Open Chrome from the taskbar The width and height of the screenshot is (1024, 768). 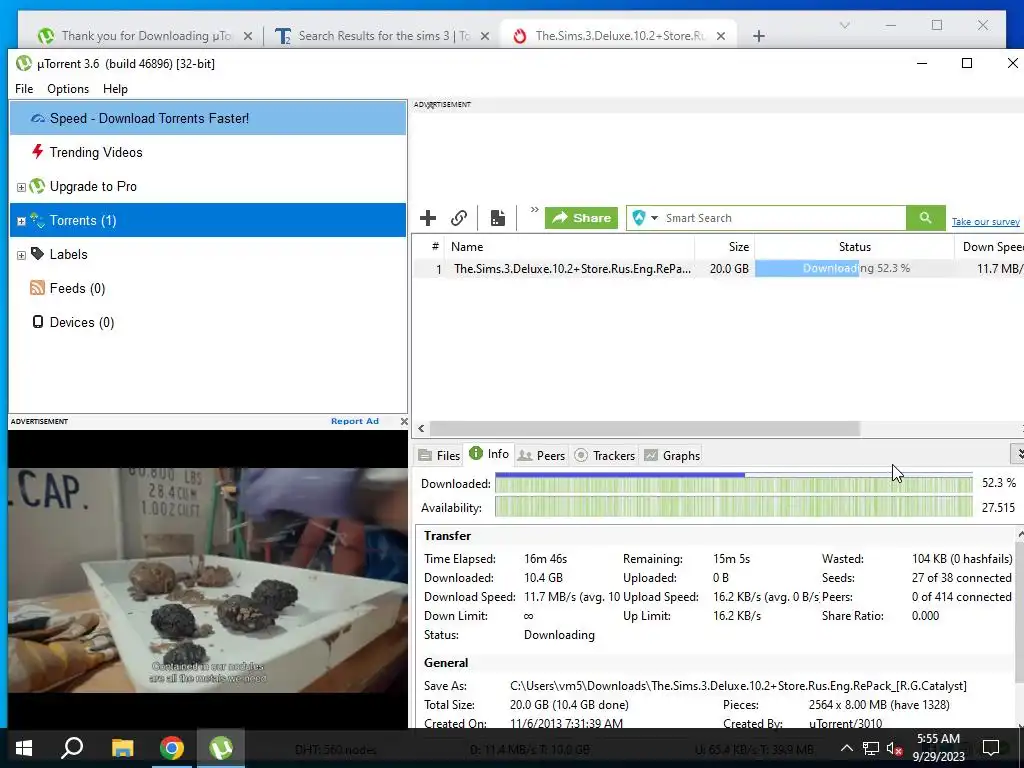172,748
